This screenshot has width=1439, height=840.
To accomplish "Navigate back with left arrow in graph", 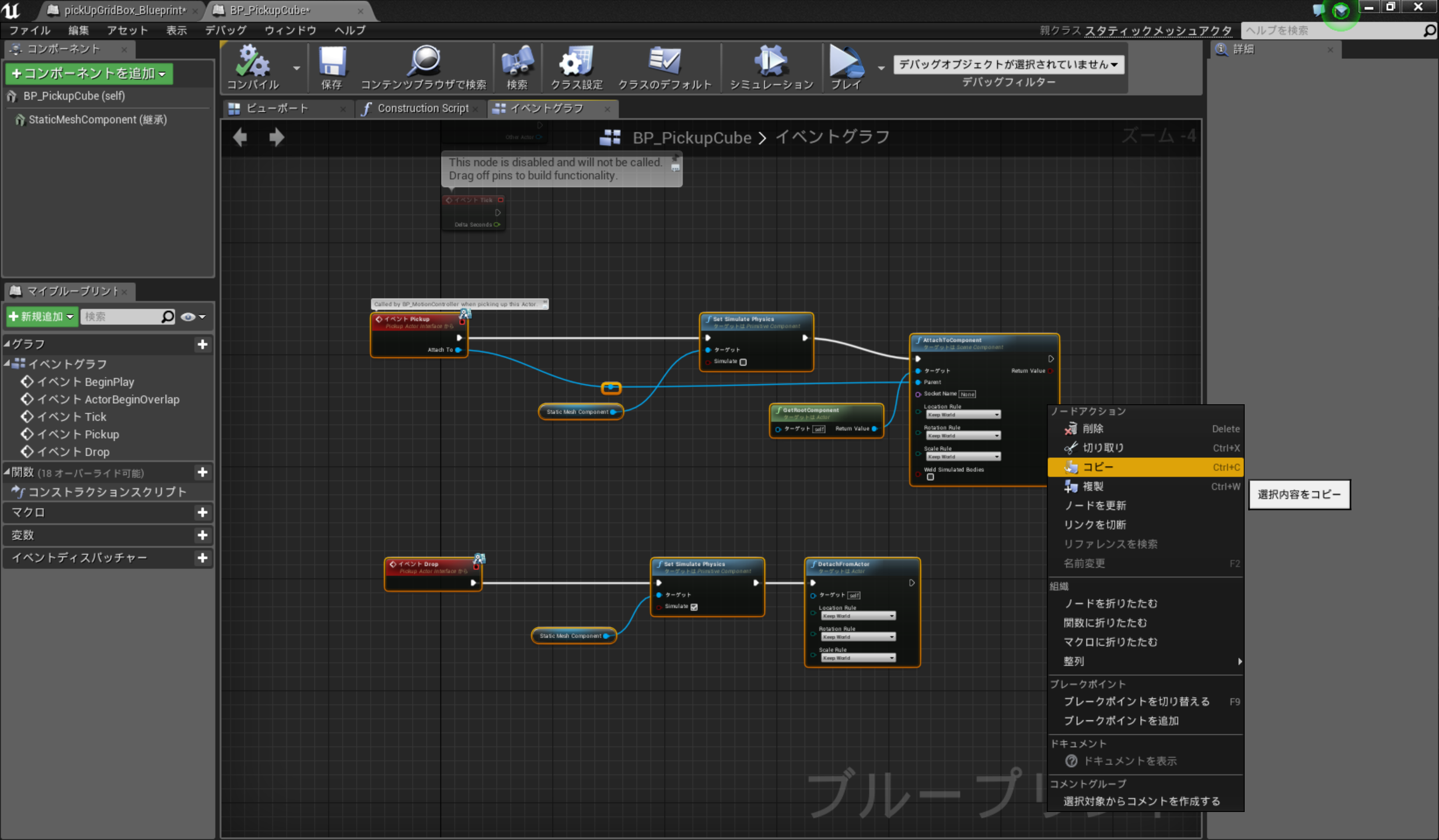I will click(240, 138).
